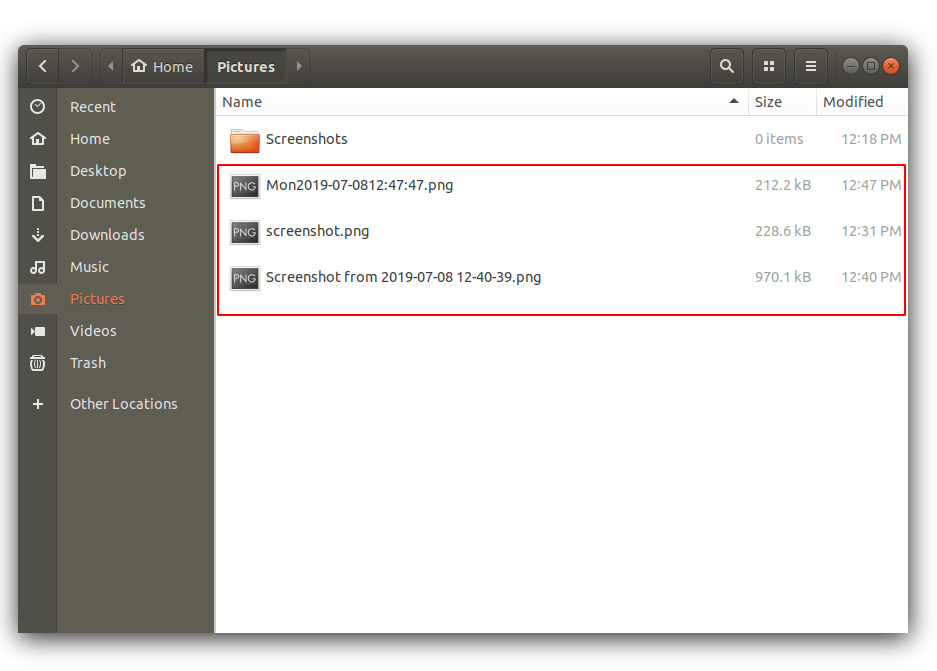The height and width of the screenshot is (671, 937).
Task: Click the path bar right scroll arrow
Action: pos(299,66)
